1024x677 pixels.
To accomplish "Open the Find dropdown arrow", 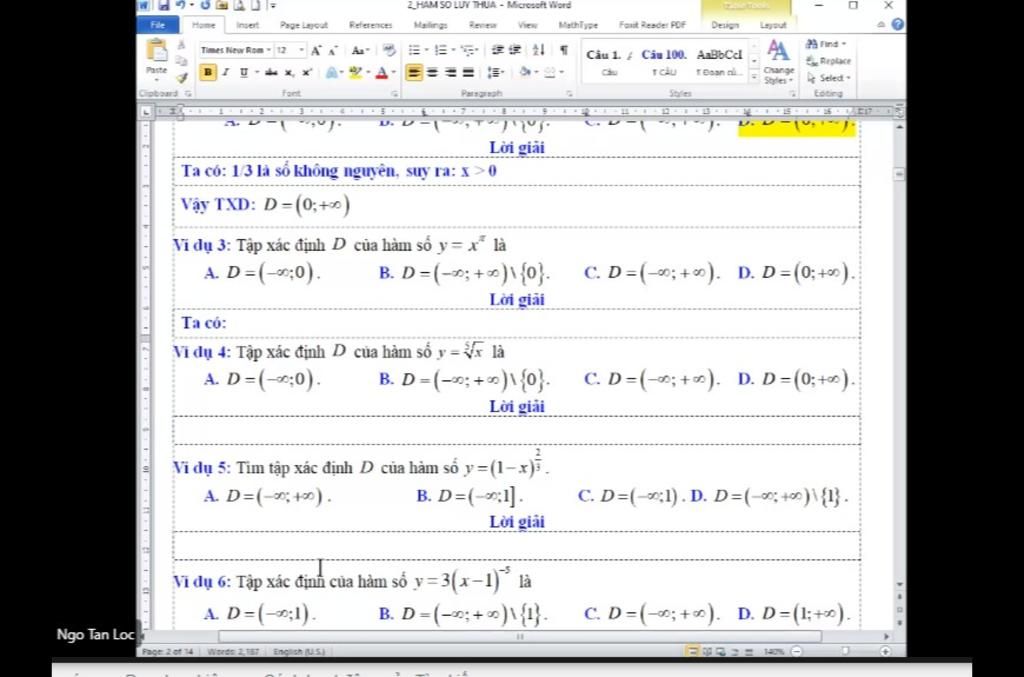I will 844,44.
